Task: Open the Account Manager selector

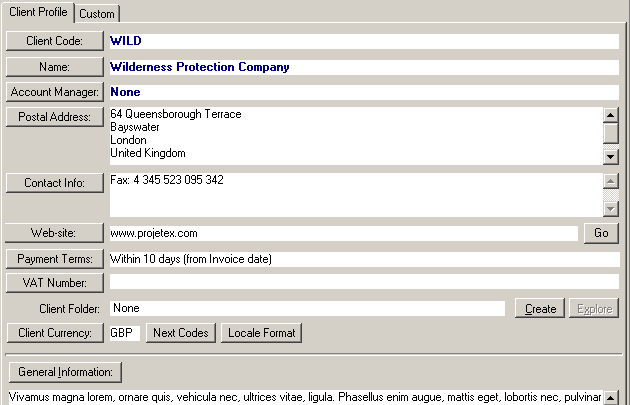Action: click(54, 92)
